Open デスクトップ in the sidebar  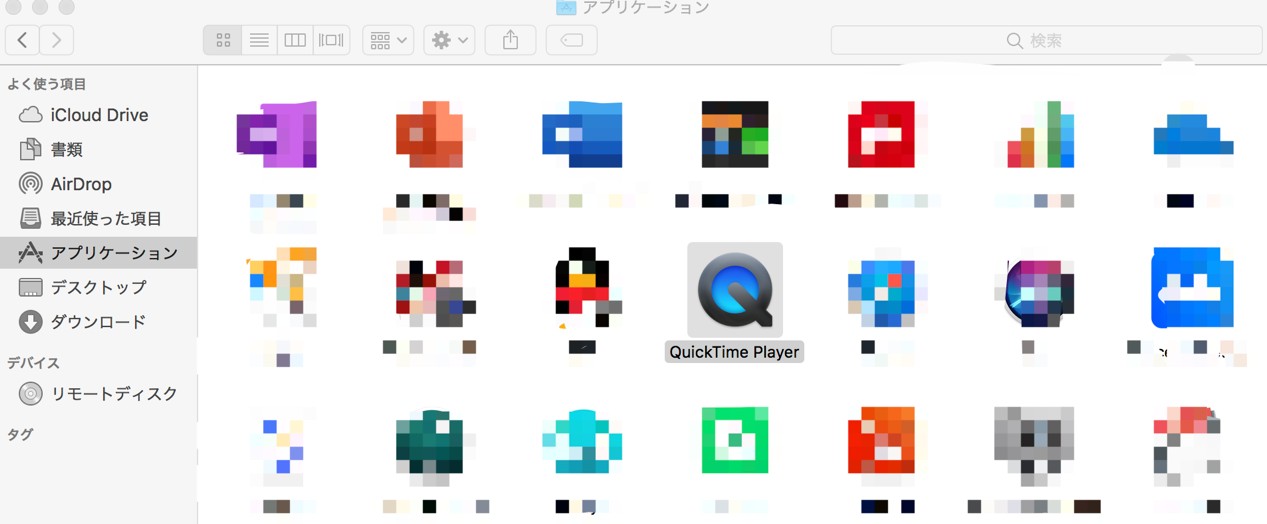[x=98, y=287]
